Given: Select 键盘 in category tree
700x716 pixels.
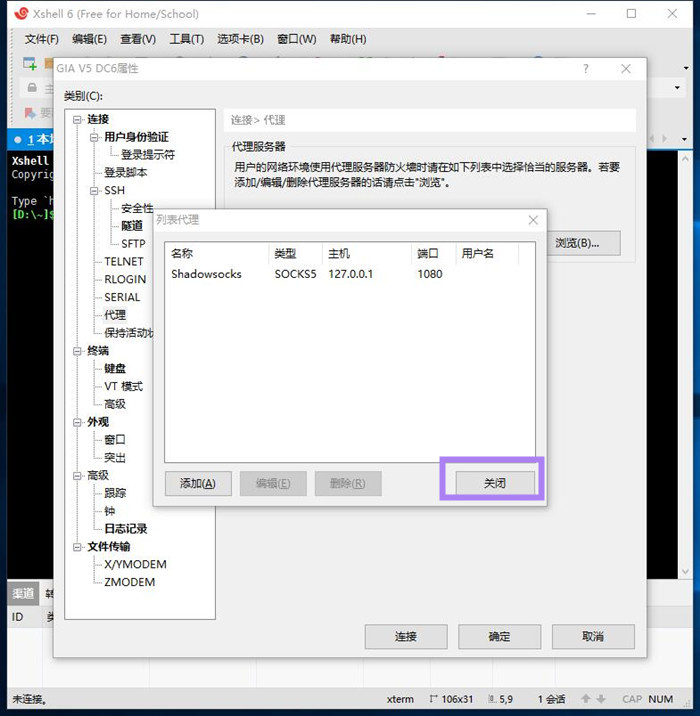Looking at the screenshot, I should tap(115, 369).
